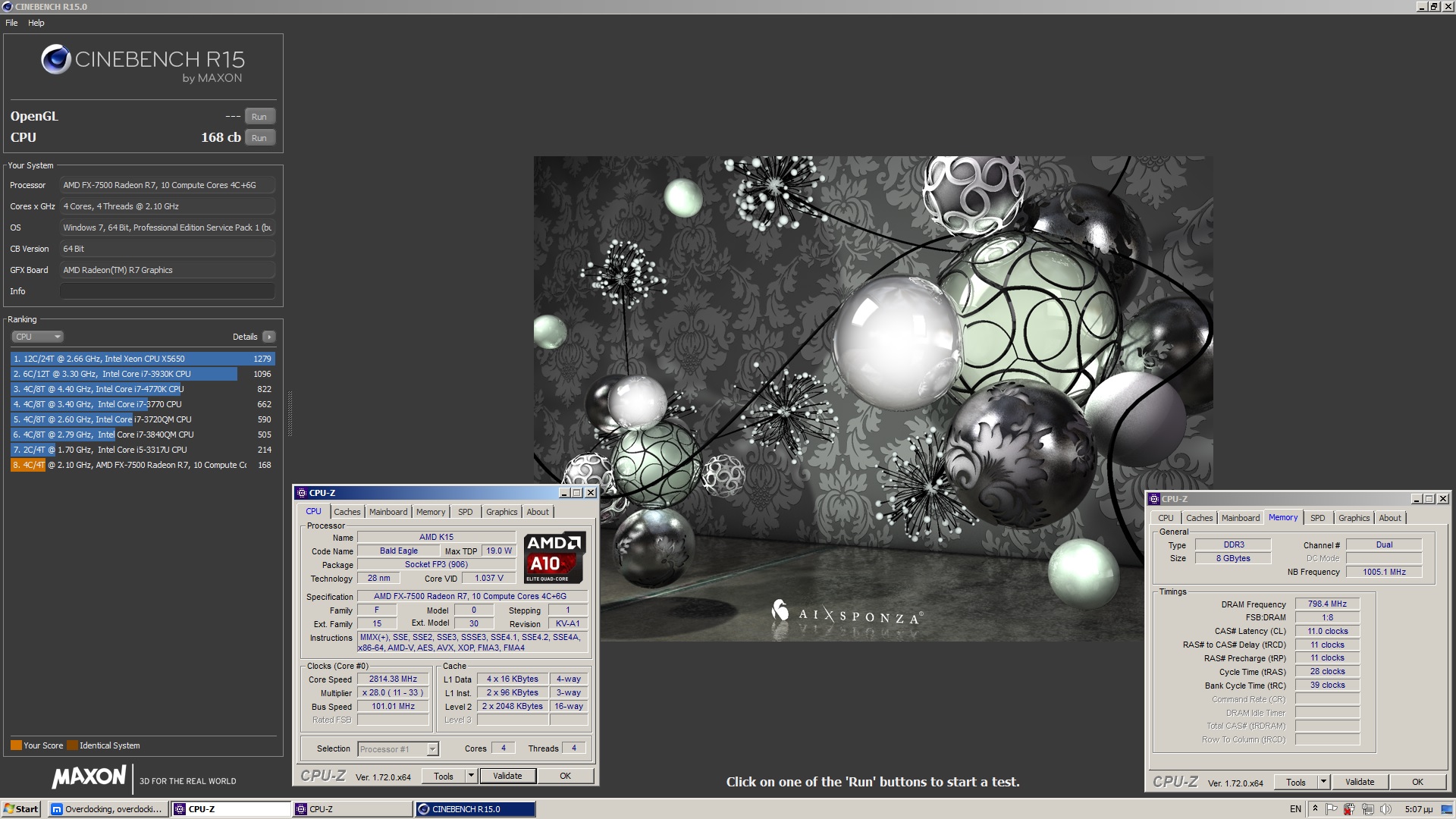Screen dimensions: 1456x819
Task: Click the MAXON logo at bottom
Action: [x=89, y=777]
